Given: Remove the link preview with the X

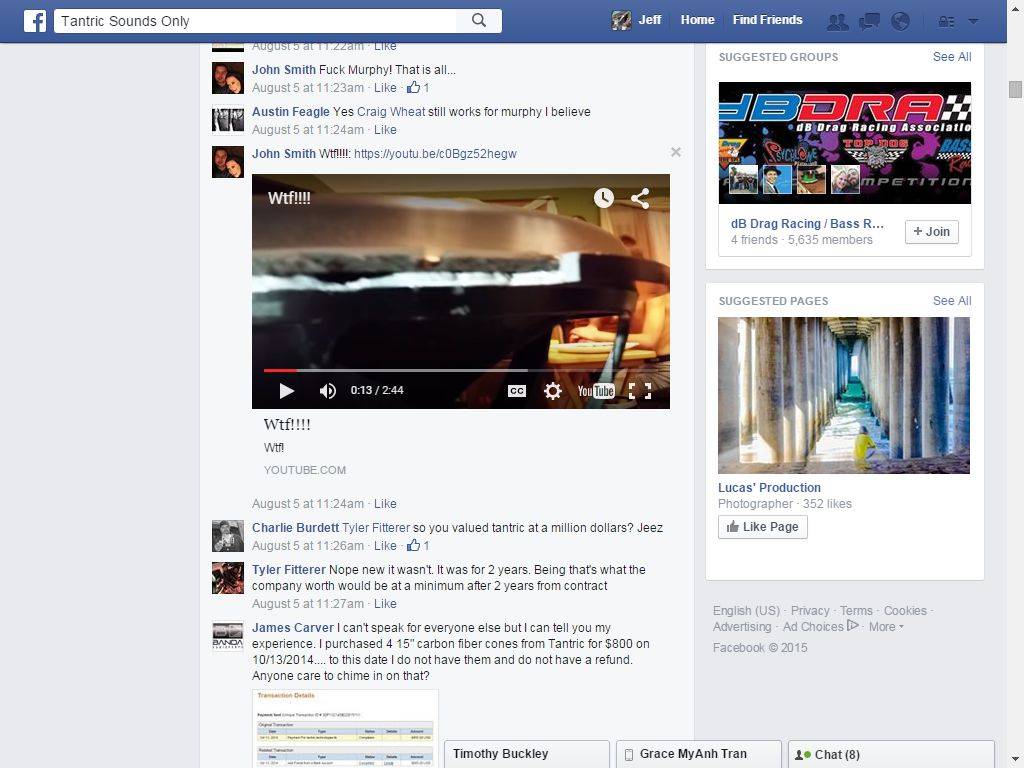Looking at the screenshot, I should [676, 152].
